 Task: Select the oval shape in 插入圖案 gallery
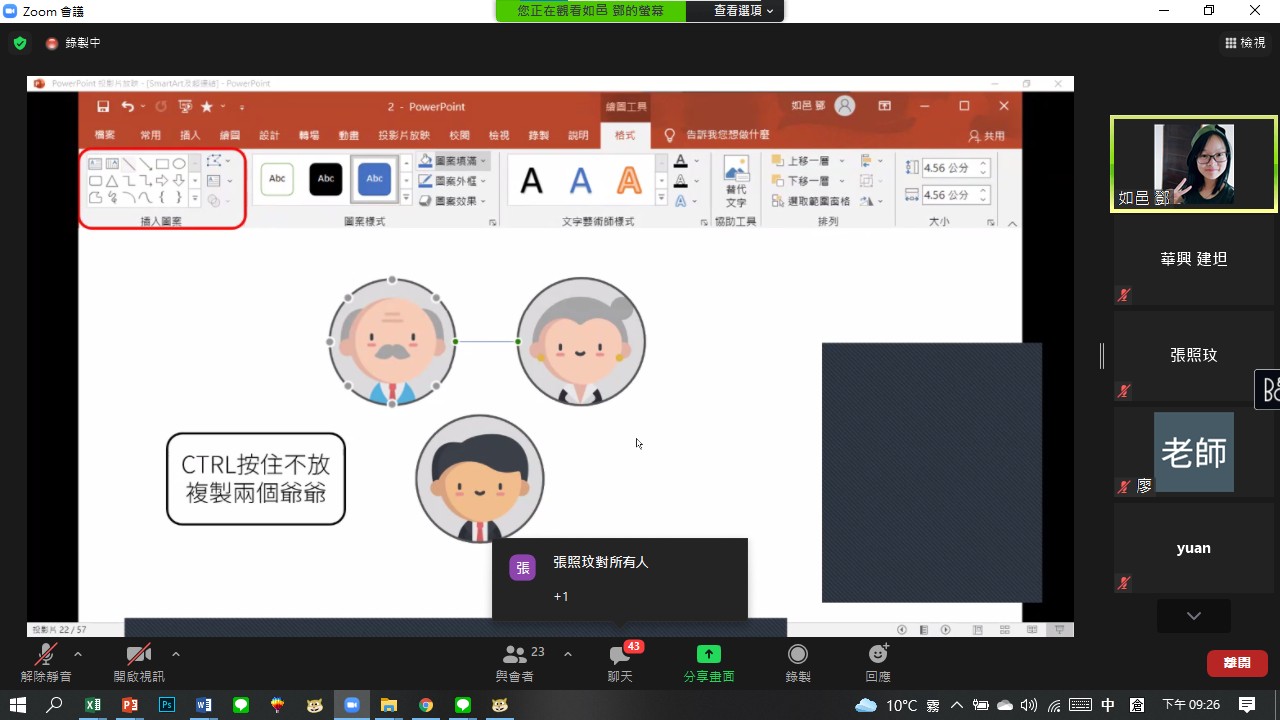pyautogui.click(x=179, y=164)
